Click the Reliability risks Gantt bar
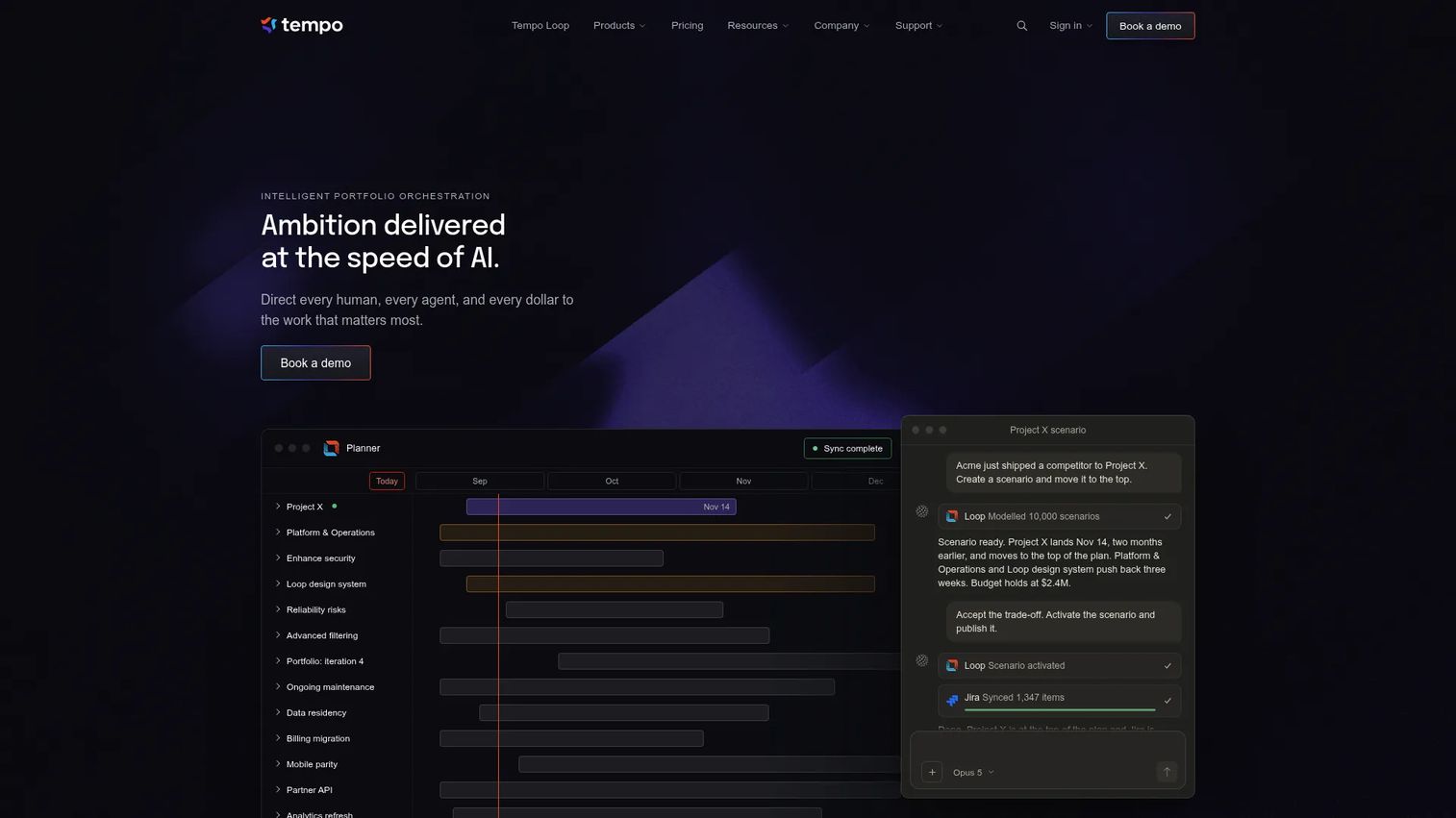 click(x=615, y=609)
